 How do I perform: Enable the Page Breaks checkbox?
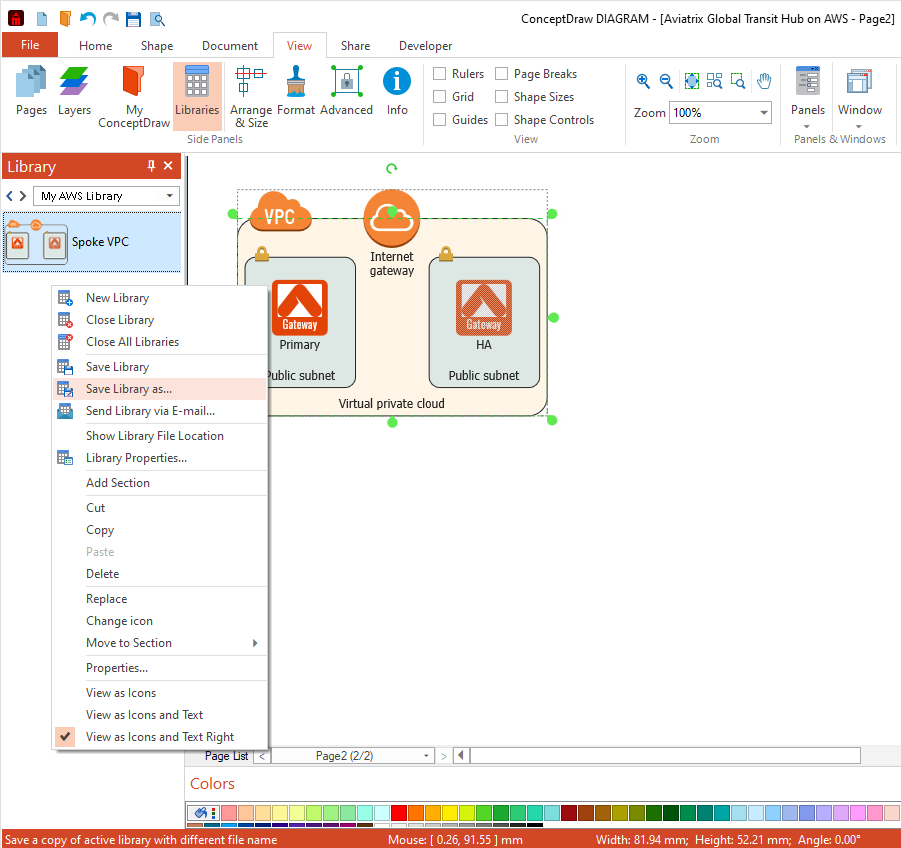(x=502, y=74)
